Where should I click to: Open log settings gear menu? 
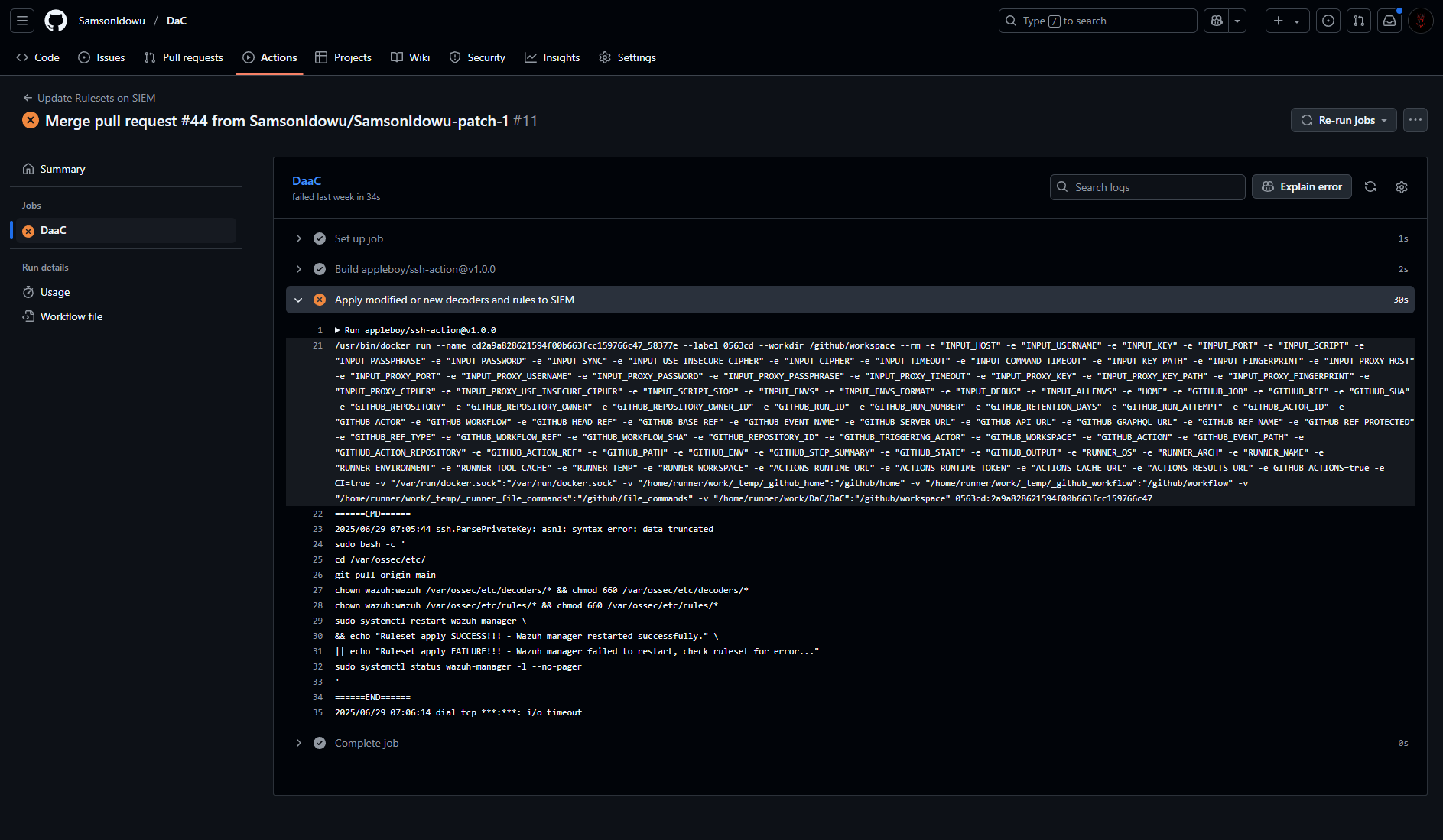click(x=1402, y=187)
